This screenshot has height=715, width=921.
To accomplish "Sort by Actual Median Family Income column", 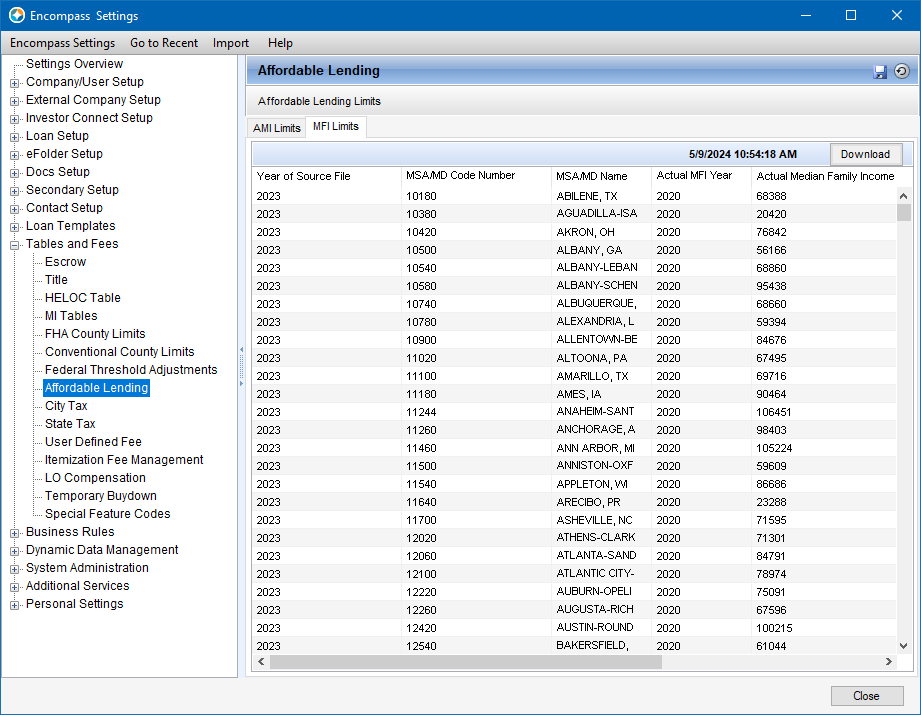I will coord(825,176).
